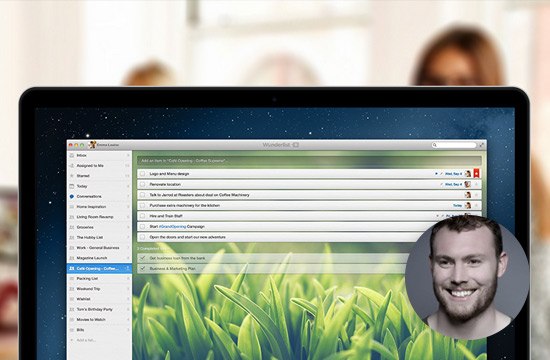Open the Wishlist list

point(99,299)
